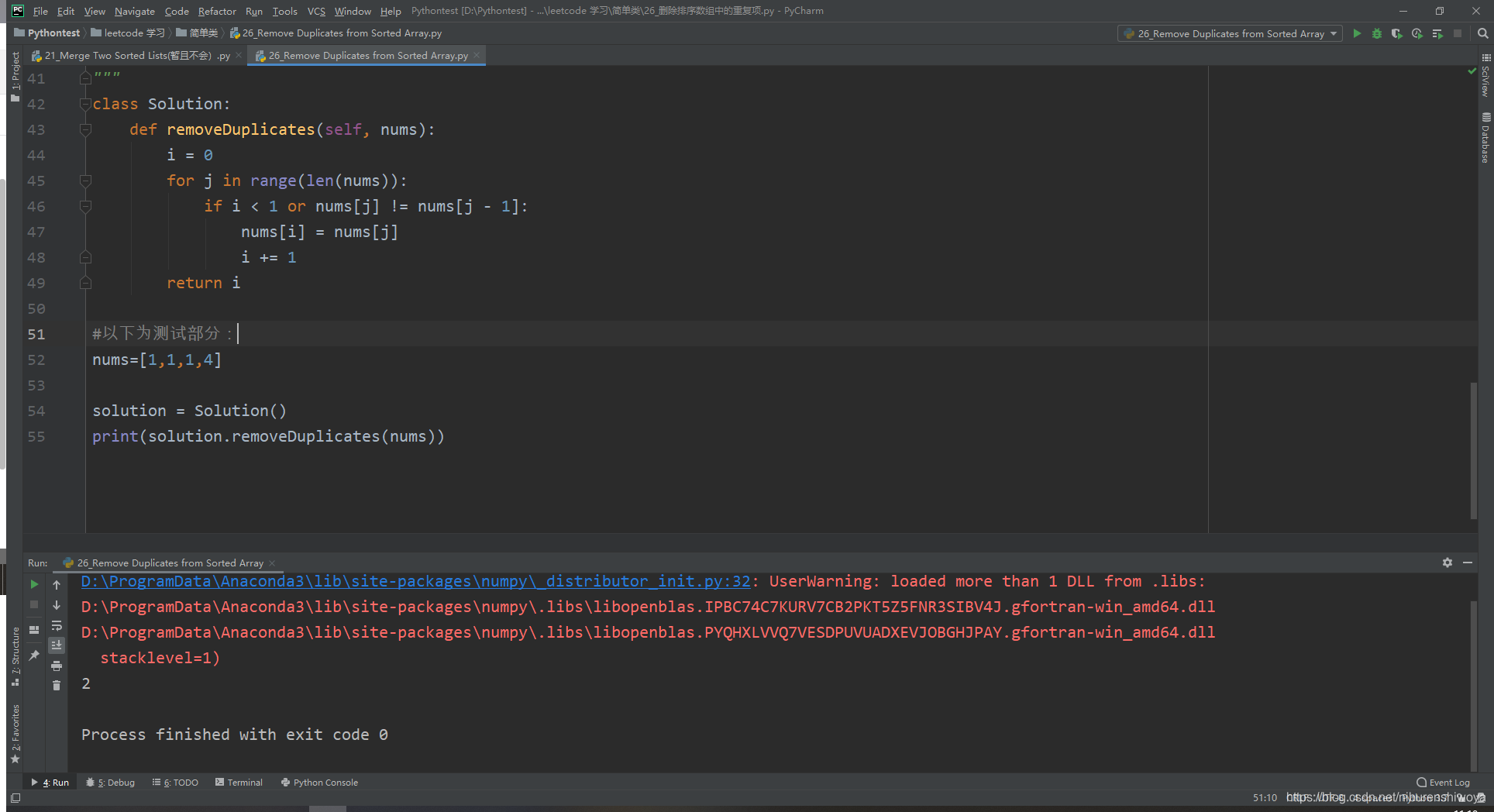
Task: Open the Refactor menu
Action: (217, 11)
